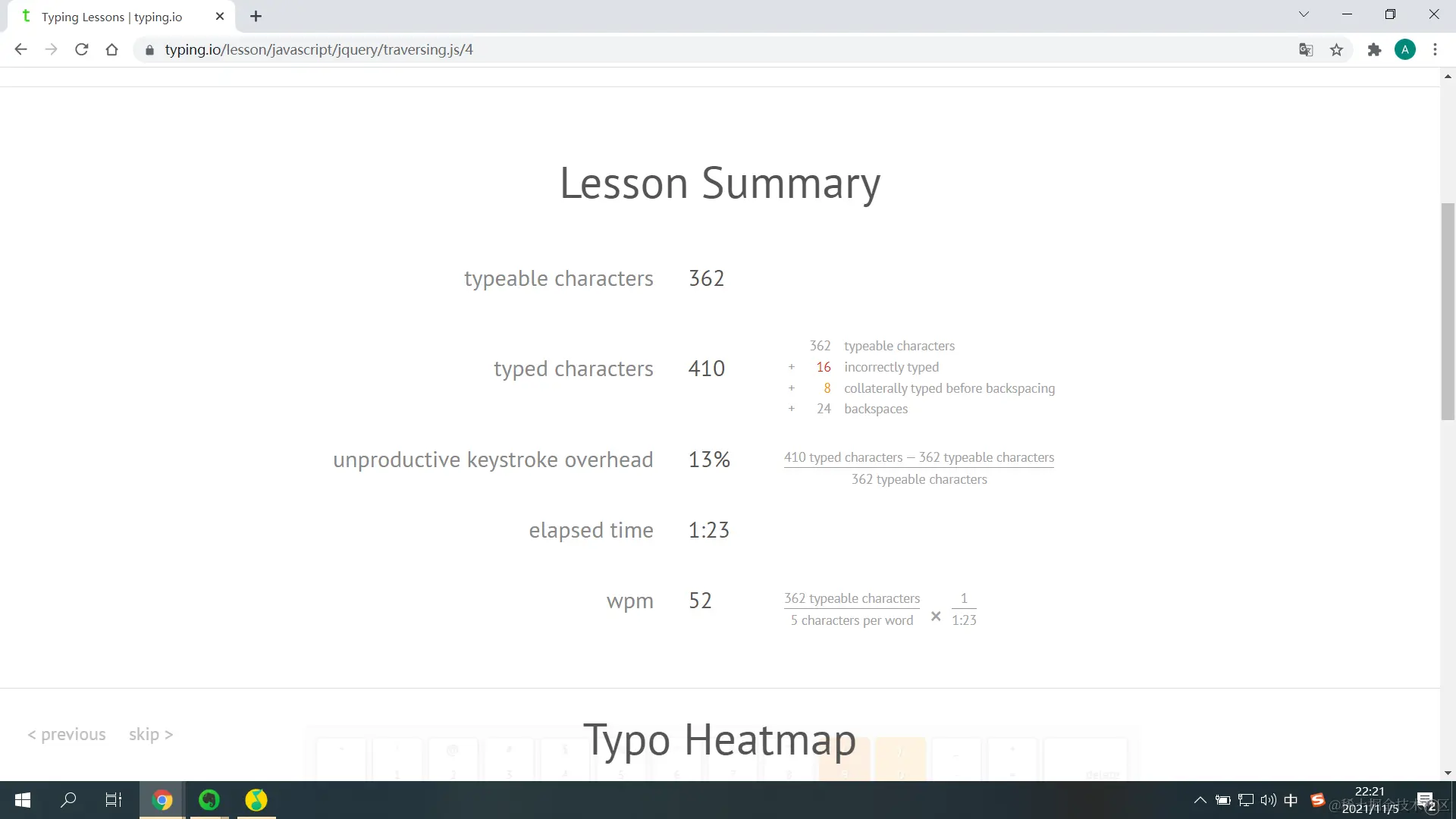Viewport: 1456px width, 819px height.
Task: Open the Google Translate page icon
Action: click(1305, 50)
